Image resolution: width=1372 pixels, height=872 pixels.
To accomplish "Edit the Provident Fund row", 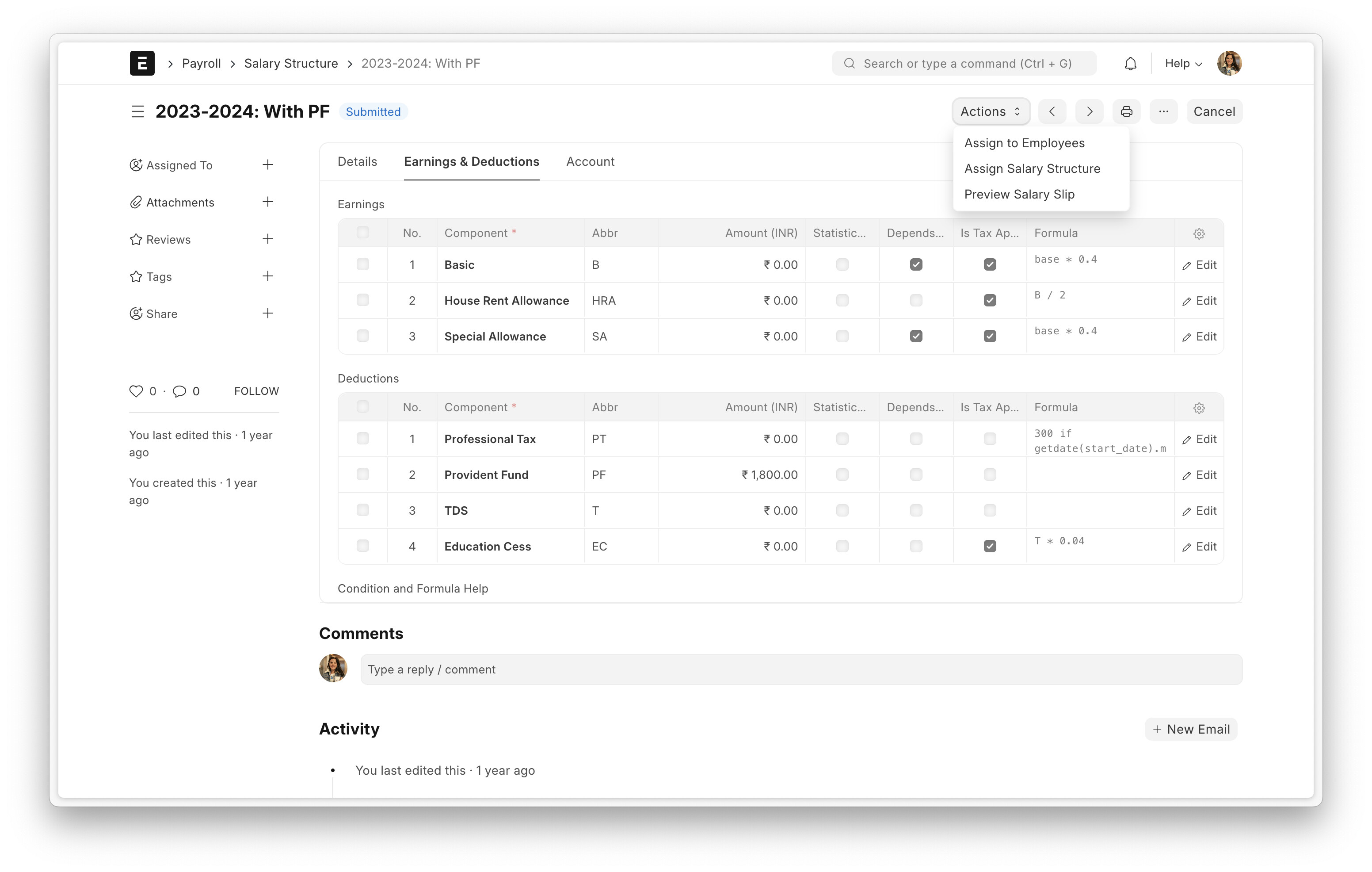I will pos(1199,475).
